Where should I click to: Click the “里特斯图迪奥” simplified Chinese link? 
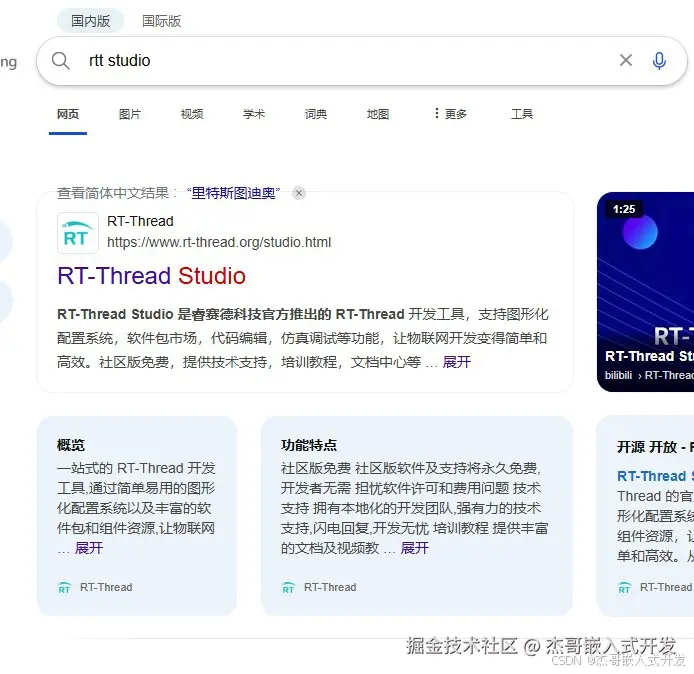233,193
